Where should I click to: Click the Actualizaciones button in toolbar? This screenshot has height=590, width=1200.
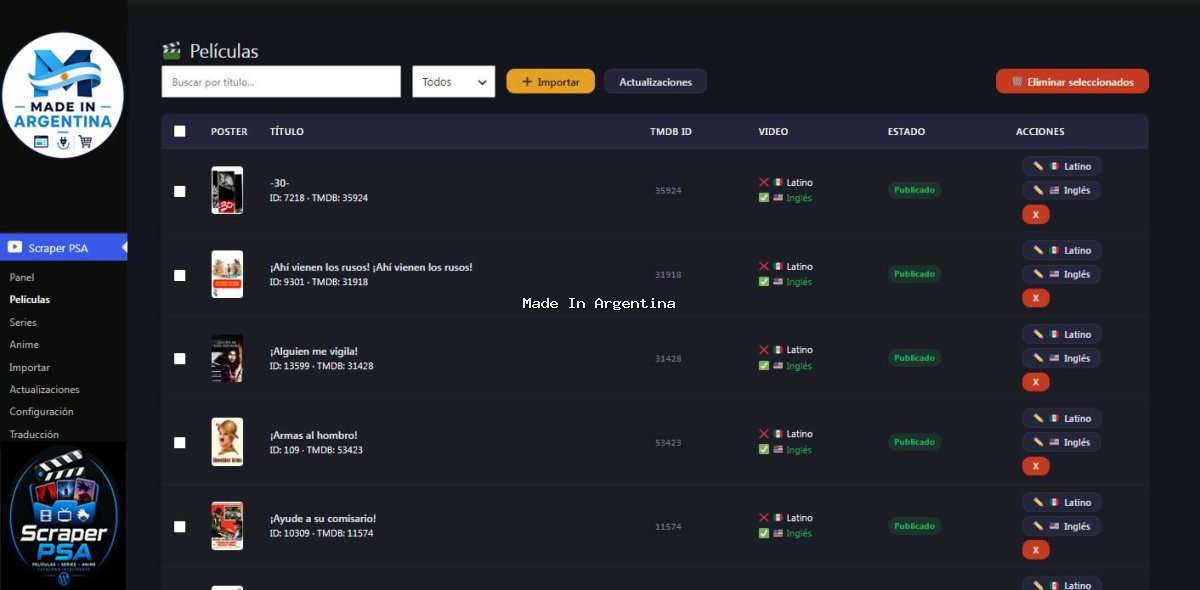click(655, 82)
